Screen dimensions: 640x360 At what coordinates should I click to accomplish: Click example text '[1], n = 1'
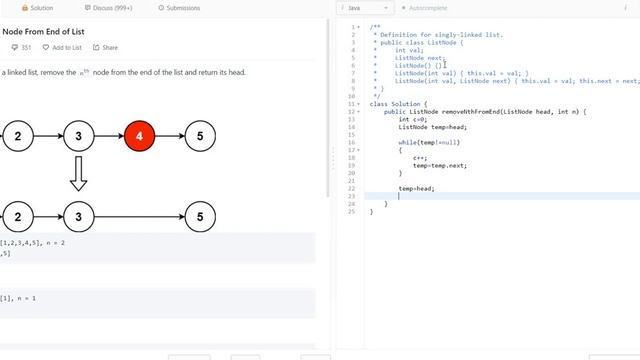18,298
